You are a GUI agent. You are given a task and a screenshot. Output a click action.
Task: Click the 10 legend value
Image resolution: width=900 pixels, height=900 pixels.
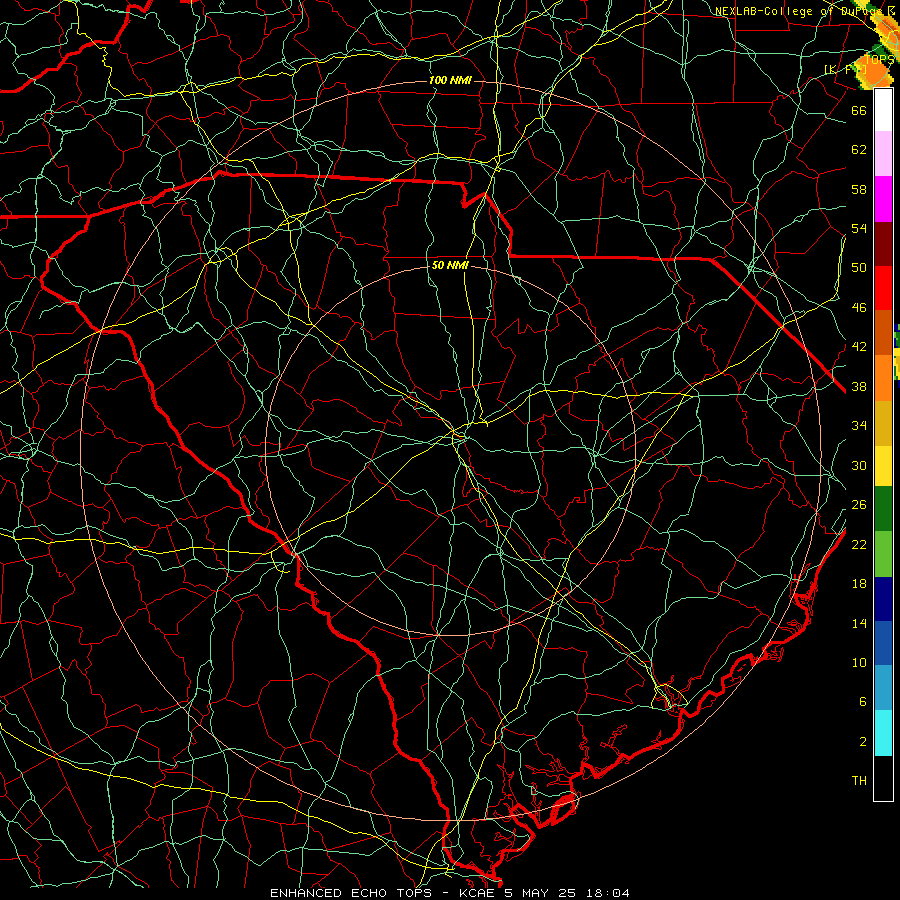coord(859,662)
